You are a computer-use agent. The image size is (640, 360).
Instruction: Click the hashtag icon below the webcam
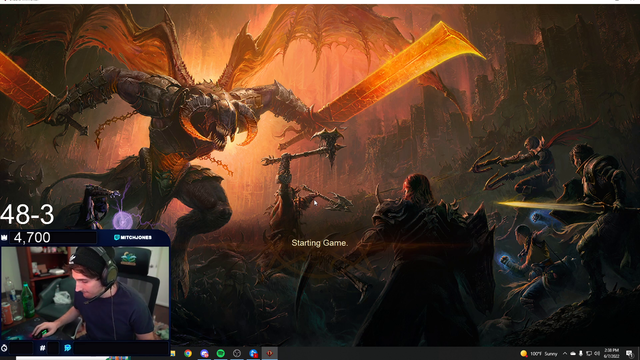pyautogui.click(x=42, y=348)
